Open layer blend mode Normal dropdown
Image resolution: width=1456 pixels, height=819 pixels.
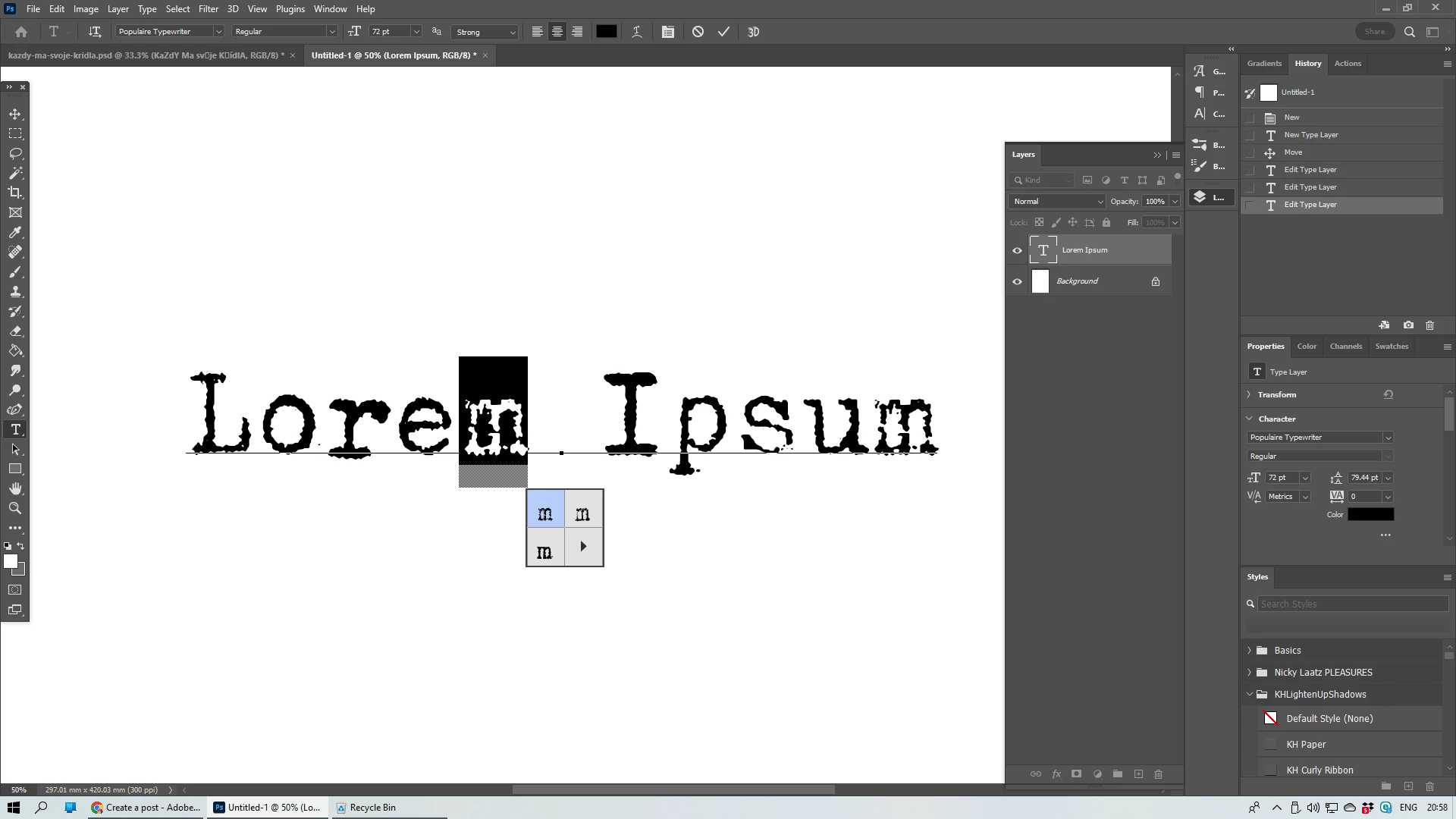coord(1057,202)
